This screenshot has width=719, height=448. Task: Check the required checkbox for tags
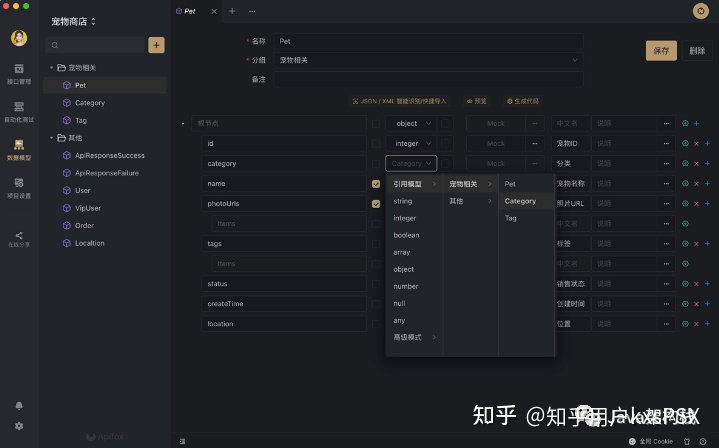click(x=376, y=243)
